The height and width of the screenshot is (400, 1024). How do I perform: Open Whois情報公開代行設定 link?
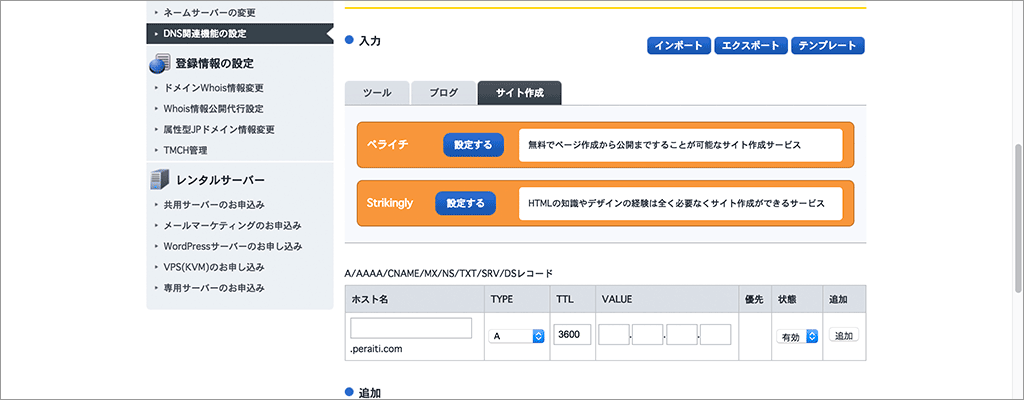tap(214, 108)
